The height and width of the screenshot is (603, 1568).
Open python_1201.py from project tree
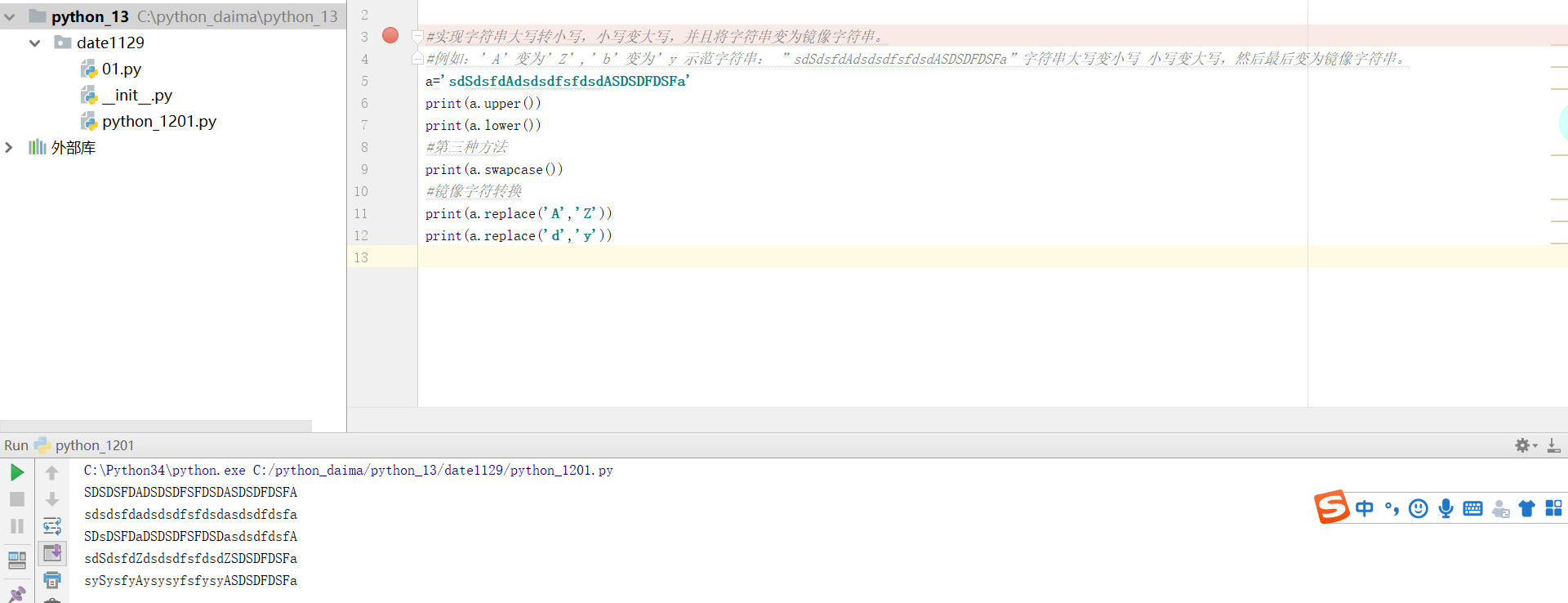pyautogui.click(x=158, y=121)
